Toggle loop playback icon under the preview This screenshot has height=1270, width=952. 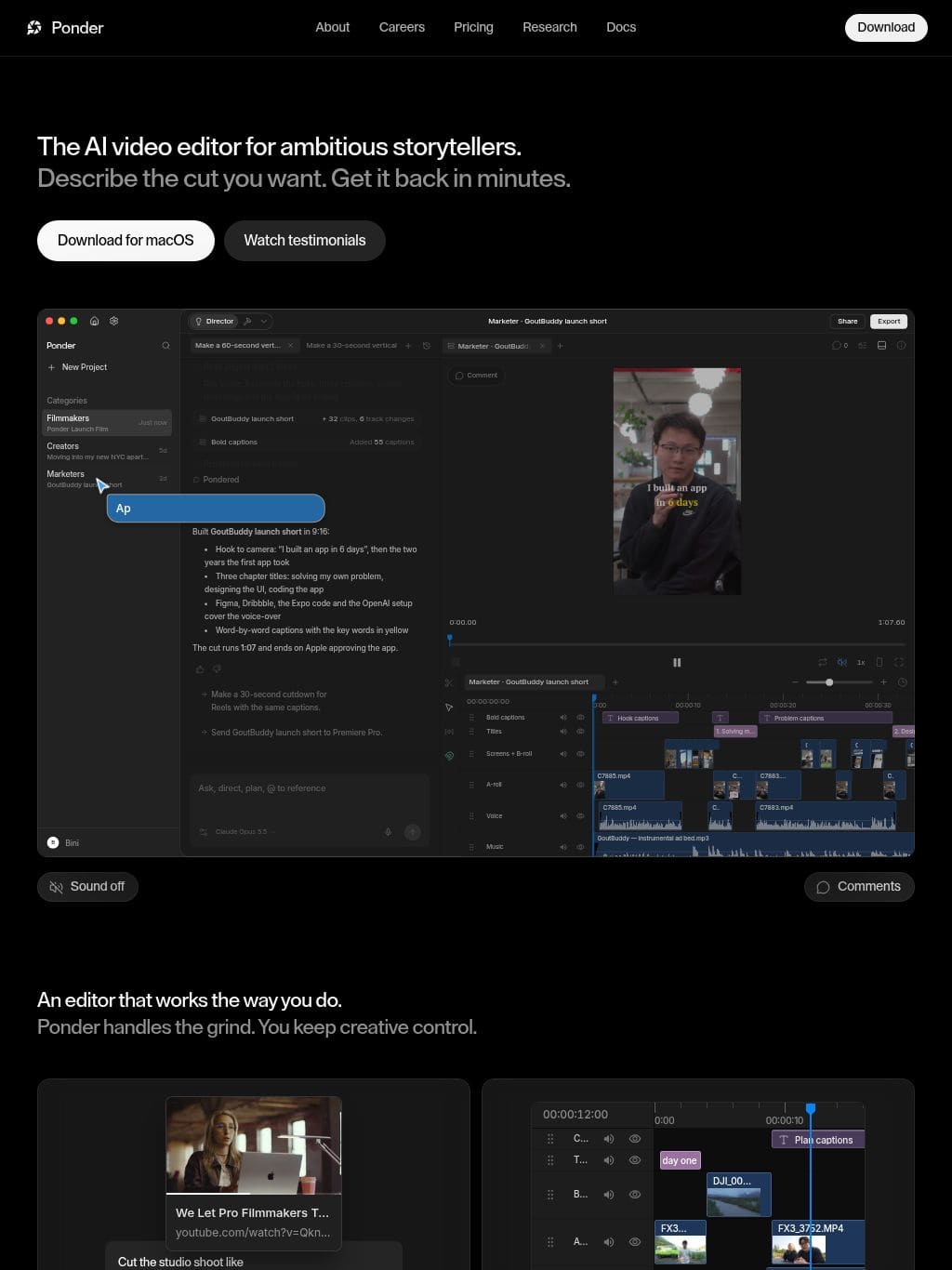point(822,662)
